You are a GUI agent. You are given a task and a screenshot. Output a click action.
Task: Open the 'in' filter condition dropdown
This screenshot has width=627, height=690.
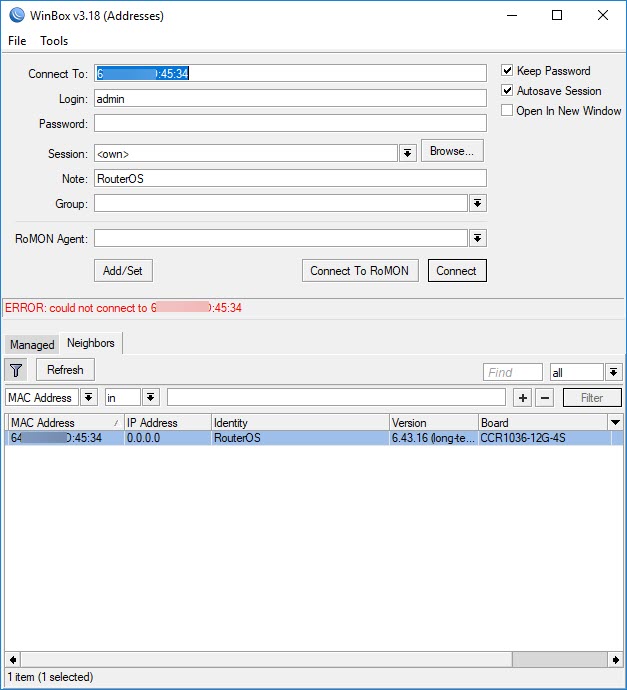(x=150, y=397)
